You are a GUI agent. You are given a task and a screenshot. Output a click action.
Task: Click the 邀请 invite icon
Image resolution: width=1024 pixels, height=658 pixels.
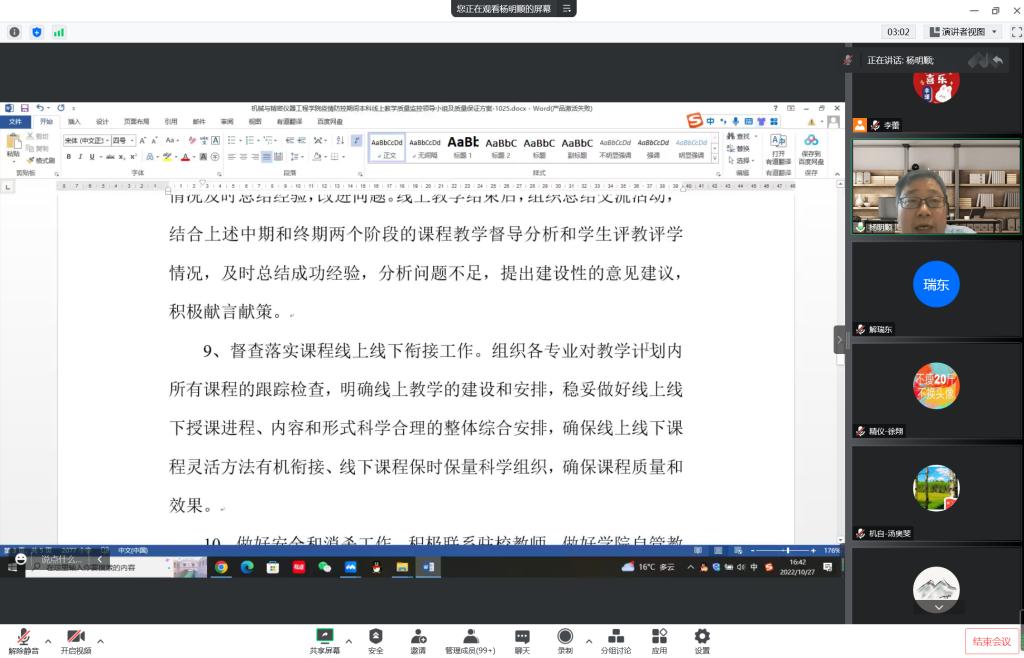418,639
